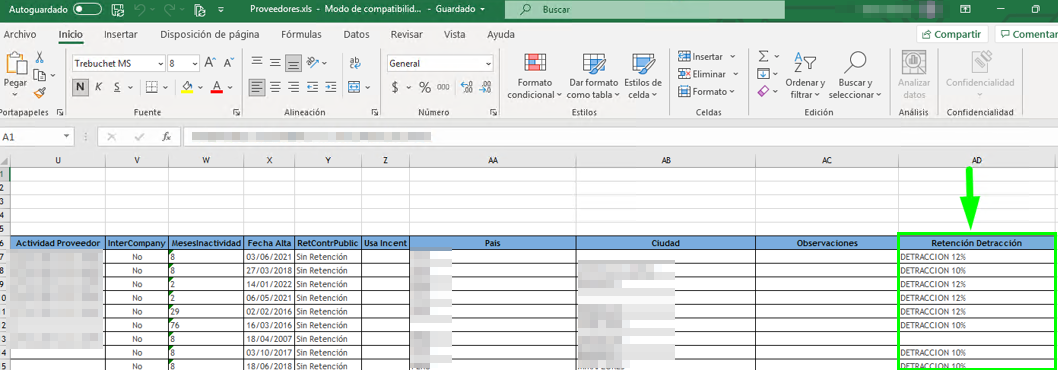Click the accounting currency $ icon
The image size is (1058, 370).
(395, 87)
